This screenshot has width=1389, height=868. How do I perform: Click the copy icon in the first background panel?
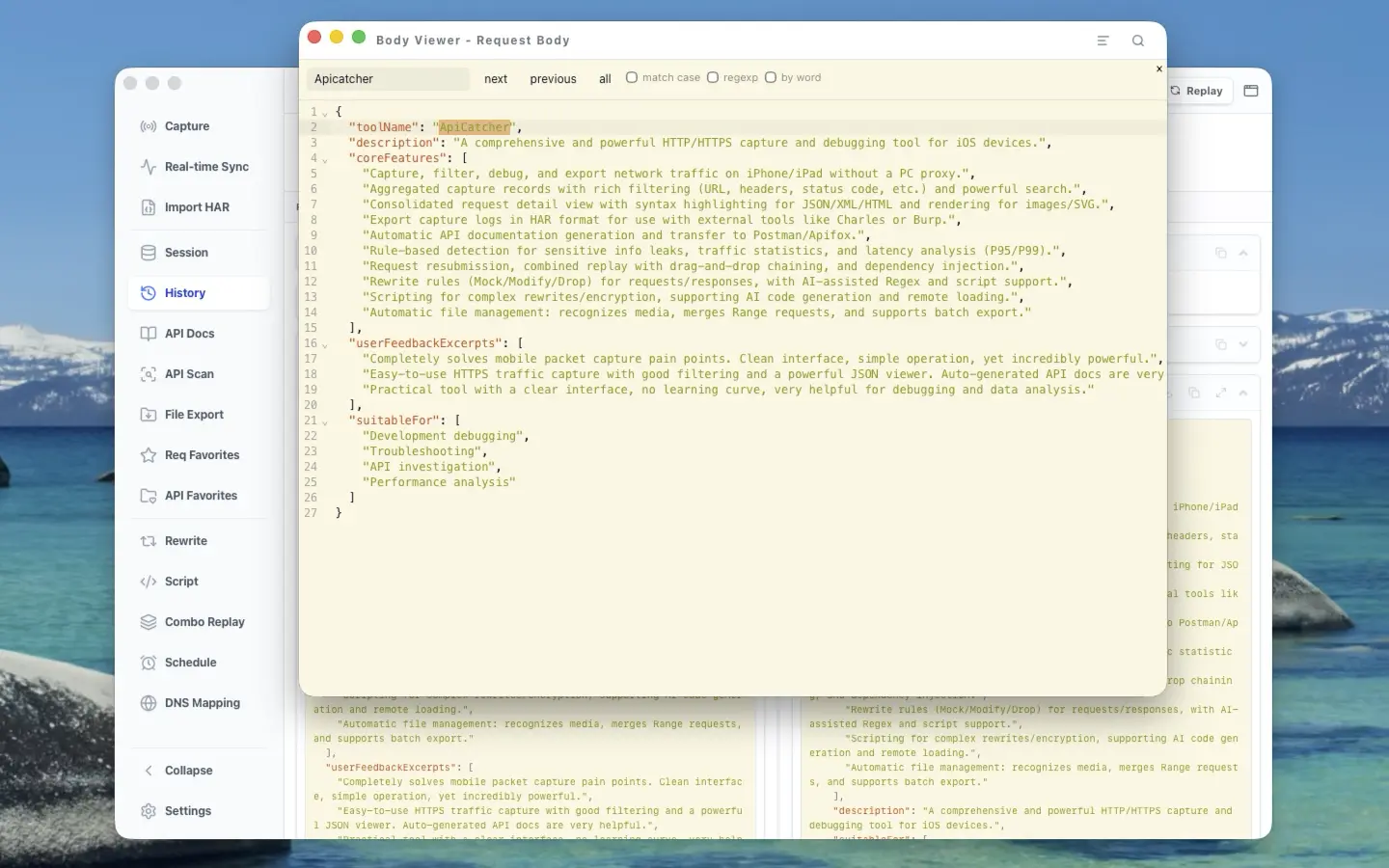click(x=1220, y=253)
